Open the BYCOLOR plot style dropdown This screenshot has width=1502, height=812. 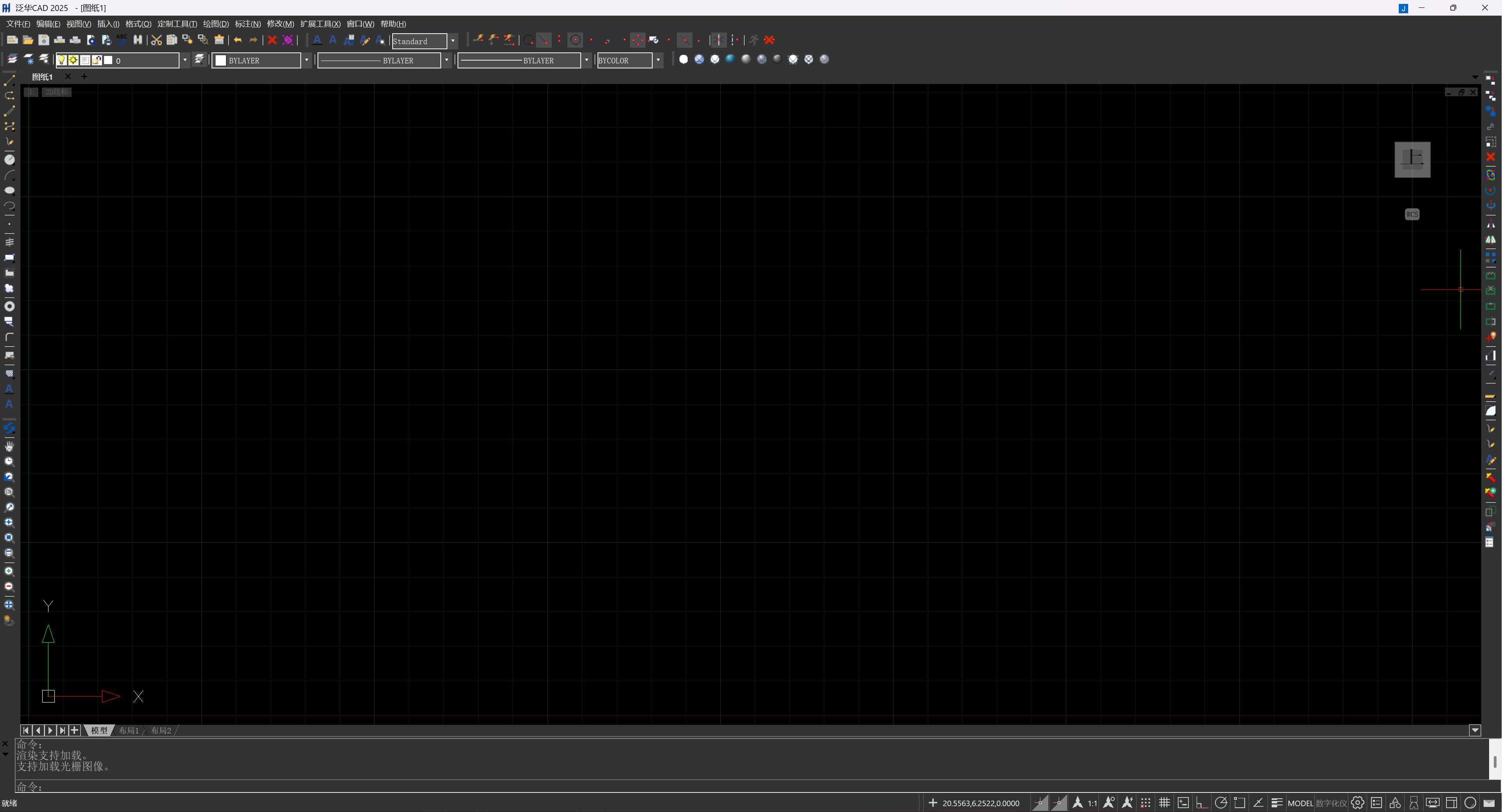pos(658,60)
